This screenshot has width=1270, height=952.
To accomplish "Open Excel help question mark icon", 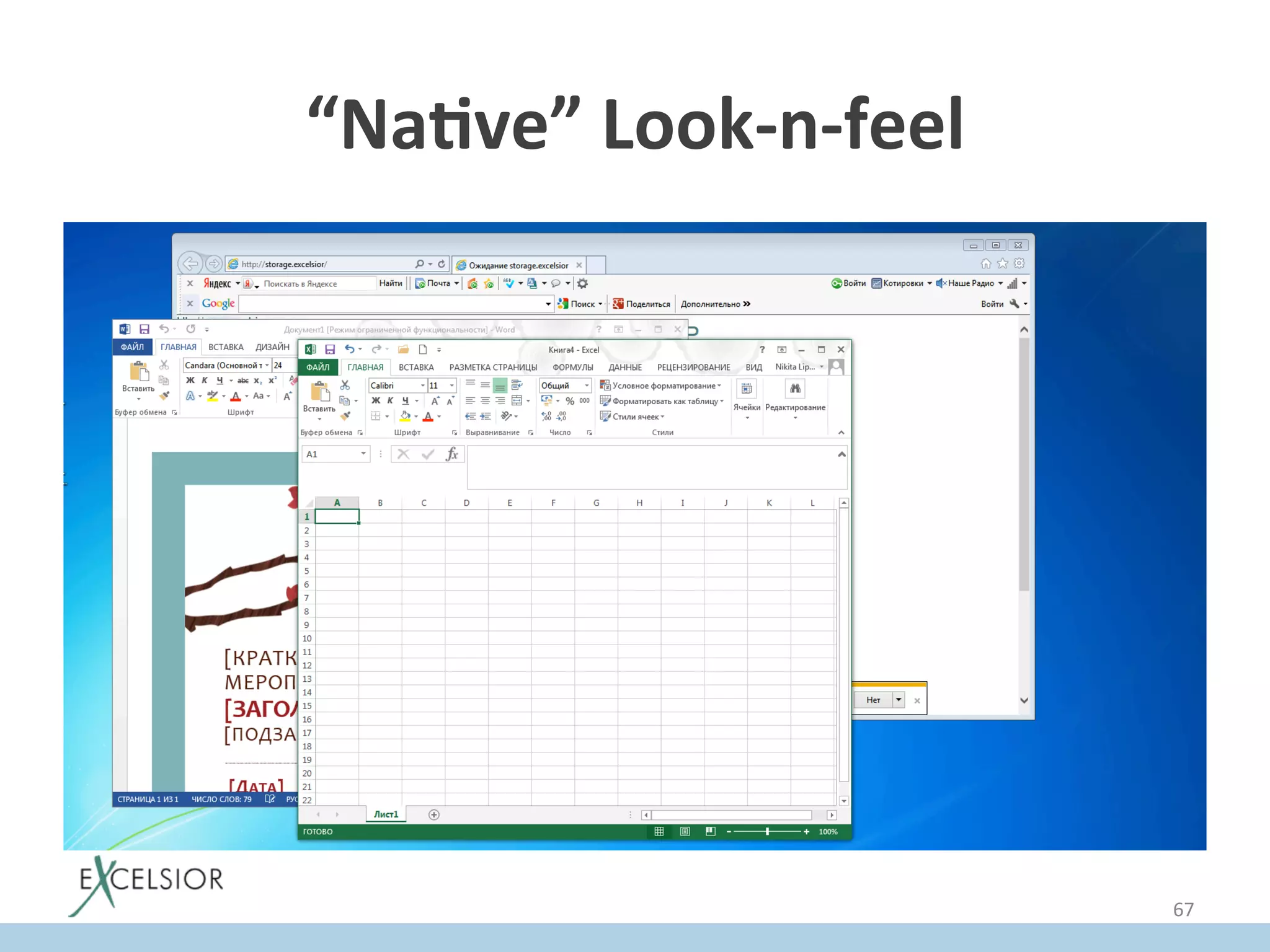I will 762,350.
